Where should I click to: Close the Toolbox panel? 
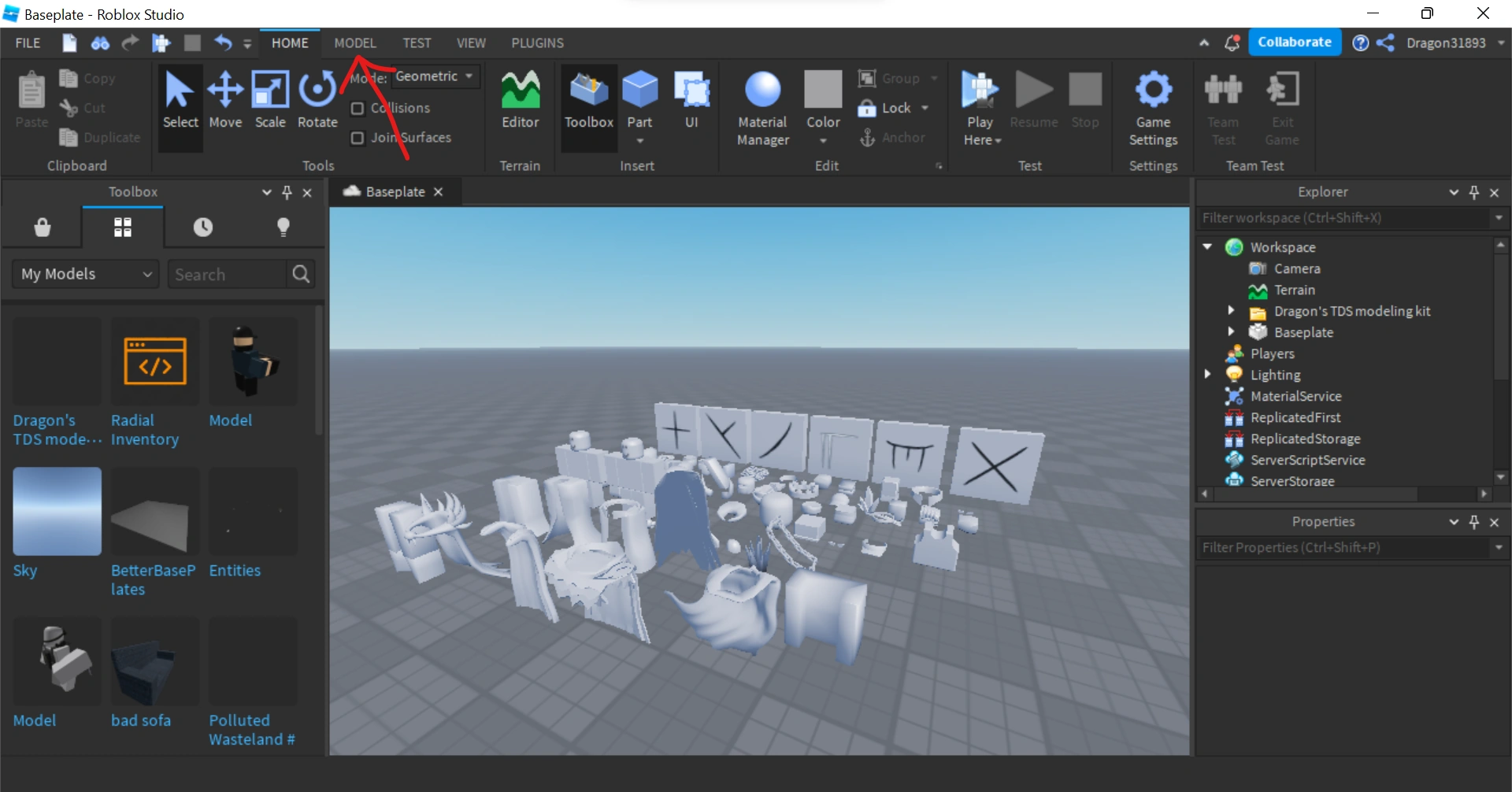(x=307, y=192)
